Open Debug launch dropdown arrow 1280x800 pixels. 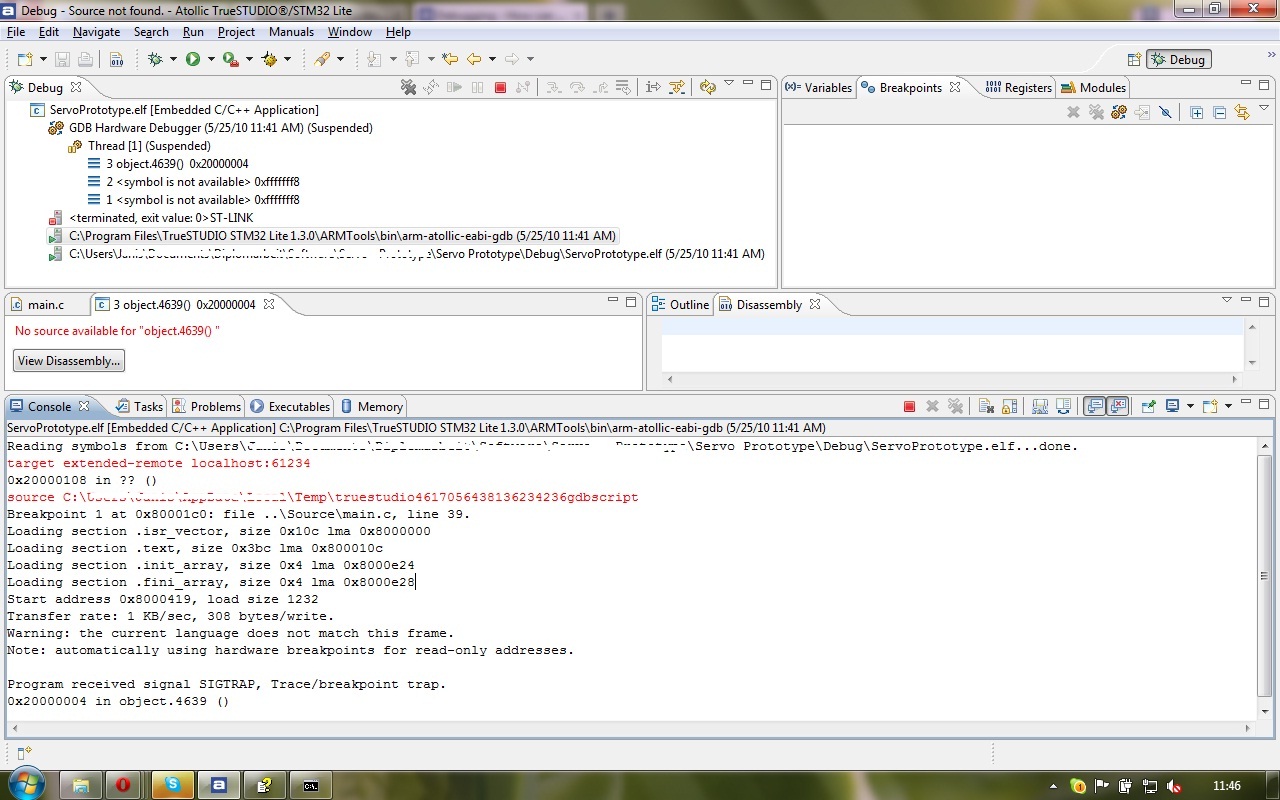point(173,59)
